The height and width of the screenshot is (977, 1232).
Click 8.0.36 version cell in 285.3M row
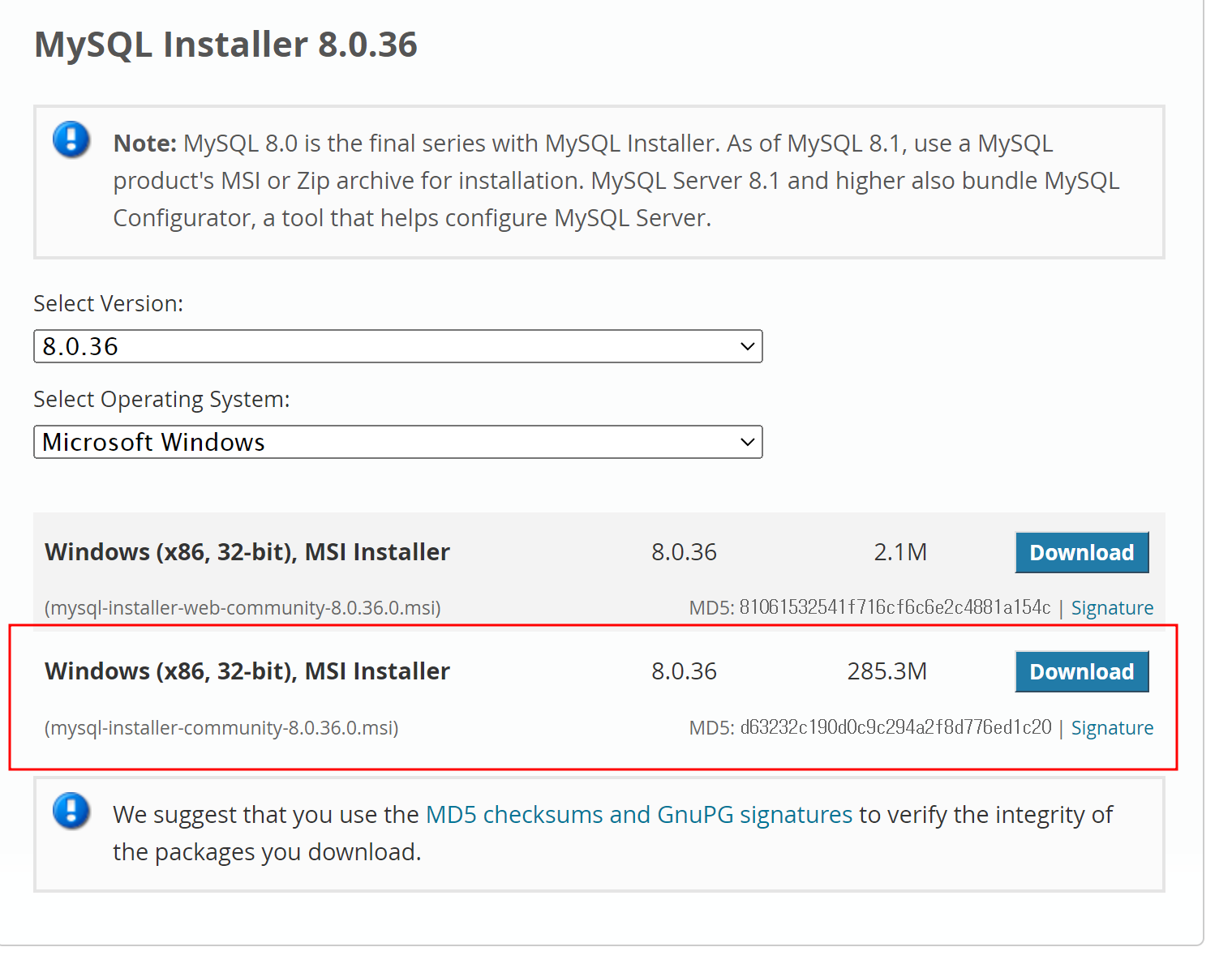click(x=684, y=671)
